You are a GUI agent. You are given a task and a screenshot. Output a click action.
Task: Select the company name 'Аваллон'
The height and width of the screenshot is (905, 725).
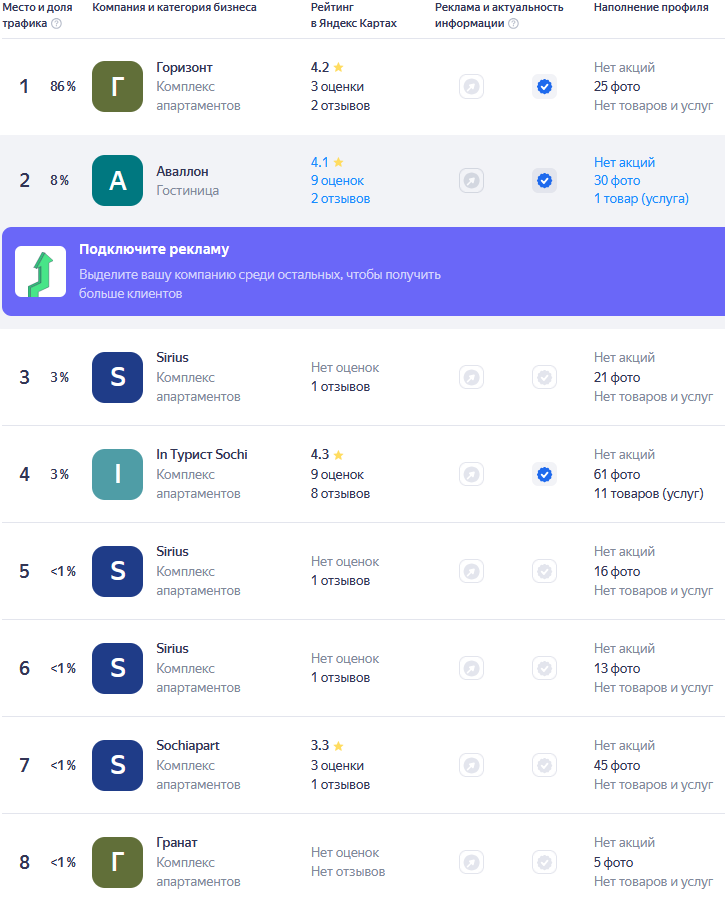[182, 171]
